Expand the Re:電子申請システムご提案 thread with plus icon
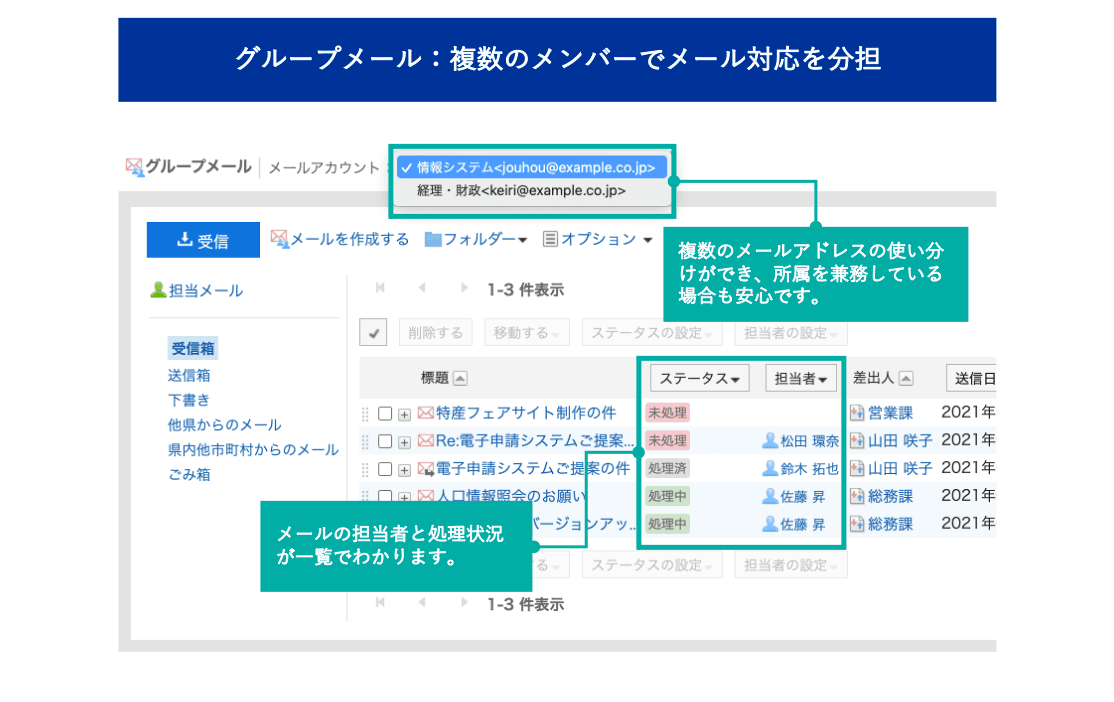This screenshot has height=702, width=1114. (x=403, y=440)
